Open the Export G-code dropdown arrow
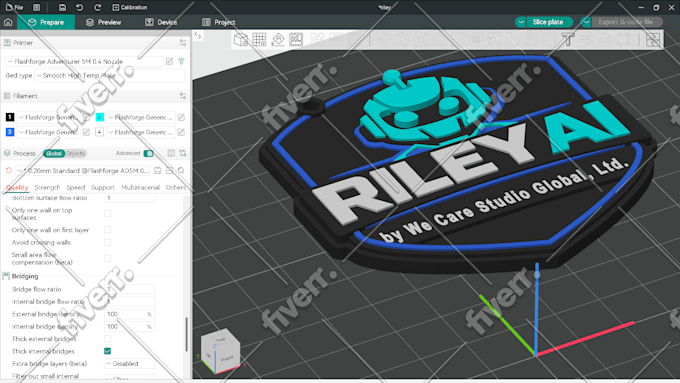This screenshot has height=383, width=680. (586, 22)
